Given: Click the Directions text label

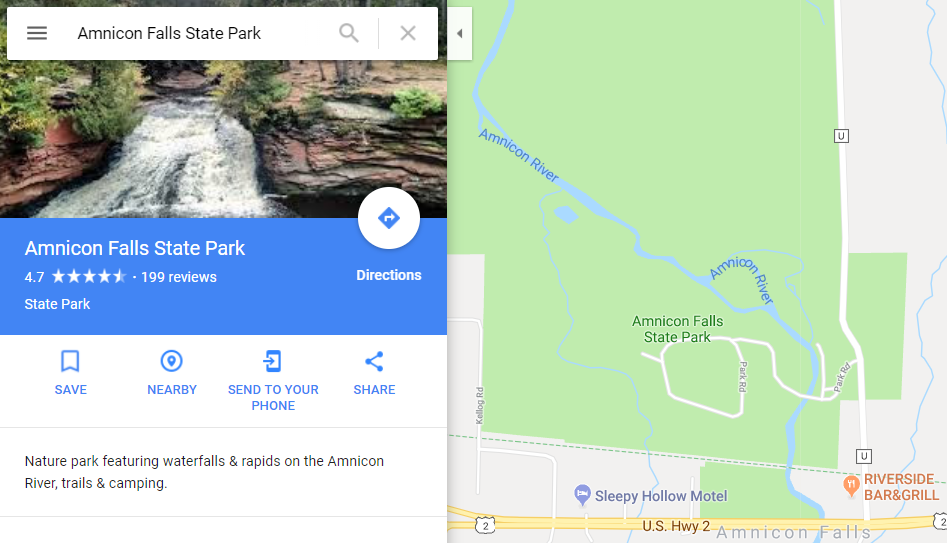Looking at the screenshot, I should [x=389, y=275].
